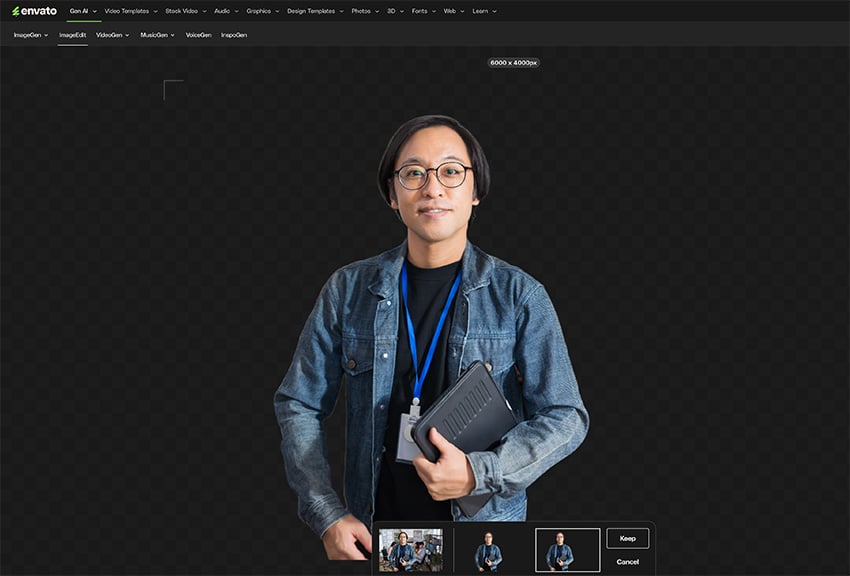850x576 pixels.
Task: Select the ImageEdit tab
Action: pyautogui.click(x=72, y=35)
